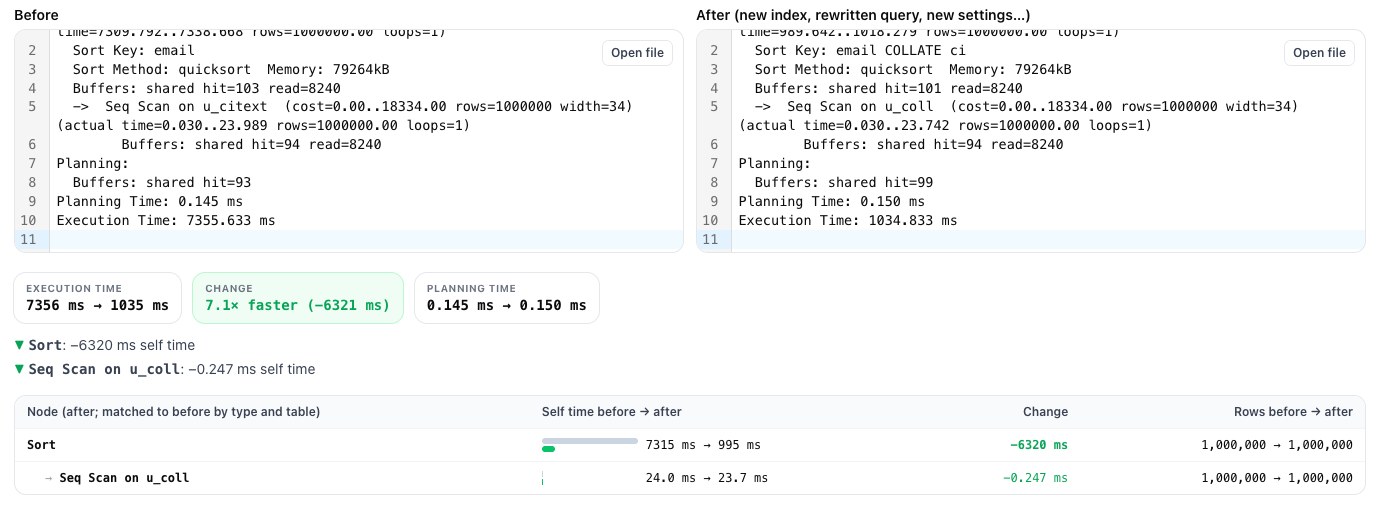
Task: Click the 'Self time before → after' column header
Action: point(611,412)
